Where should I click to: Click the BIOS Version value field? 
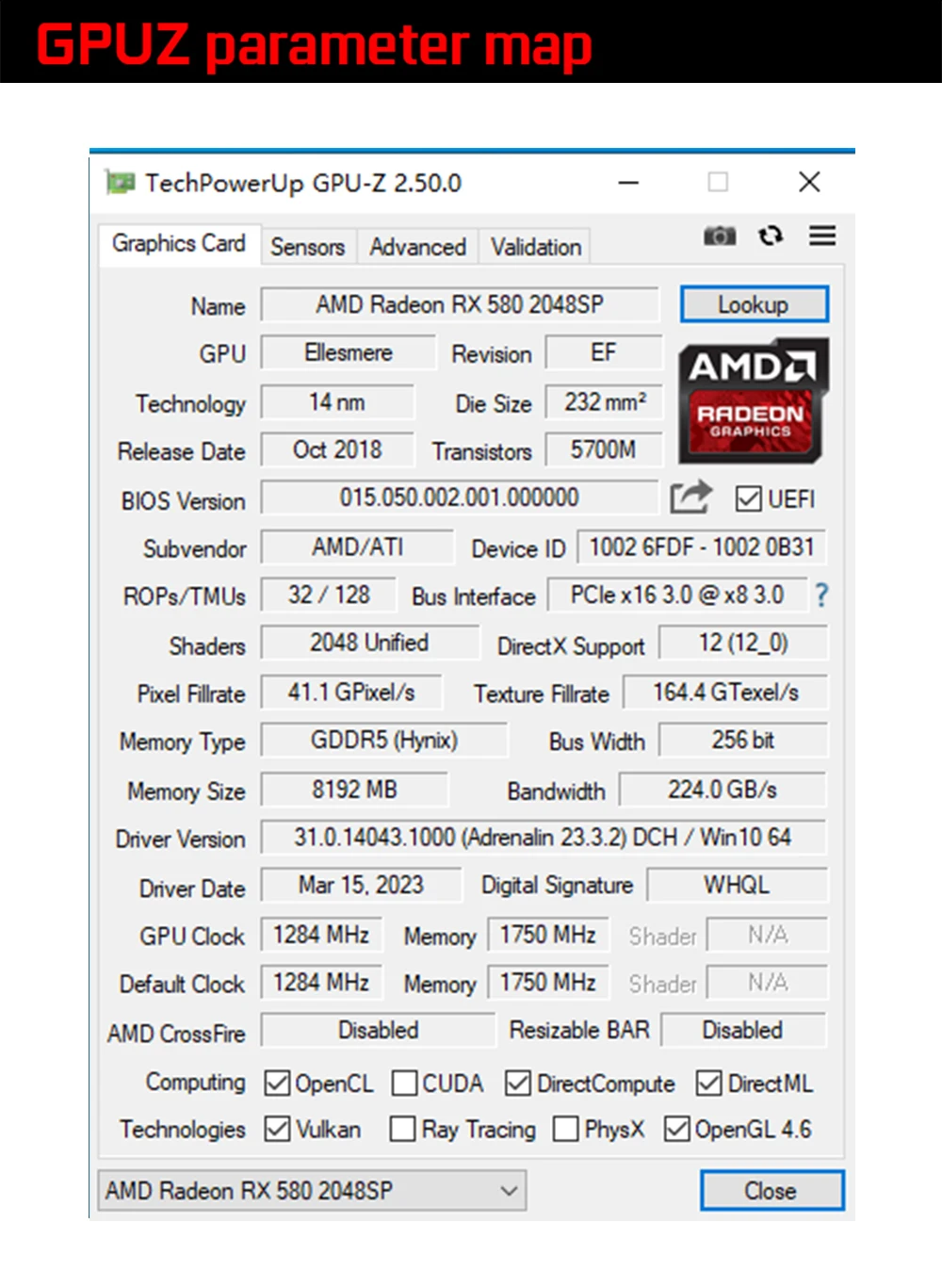click(x=460, y=497)
